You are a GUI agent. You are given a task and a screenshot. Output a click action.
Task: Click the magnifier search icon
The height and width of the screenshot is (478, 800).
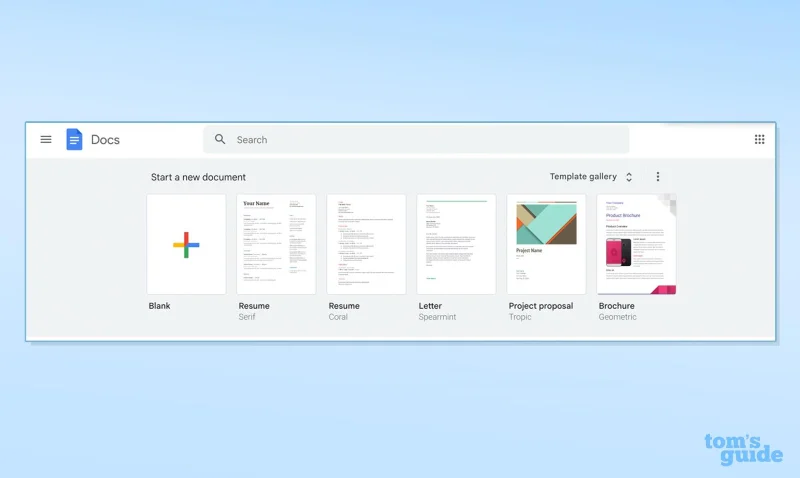click(x=220, y=139)
